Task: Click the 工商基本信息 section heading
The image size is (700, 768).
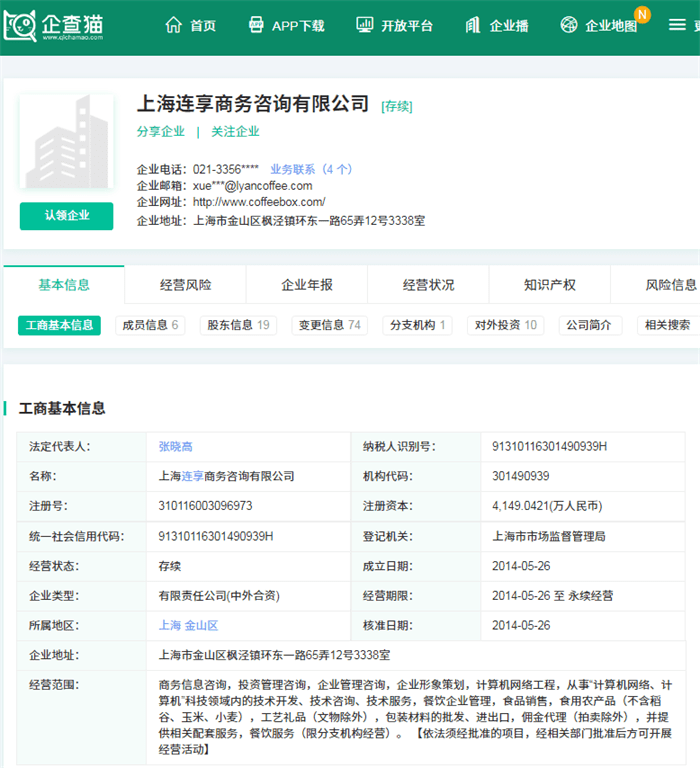Action: 62,408
